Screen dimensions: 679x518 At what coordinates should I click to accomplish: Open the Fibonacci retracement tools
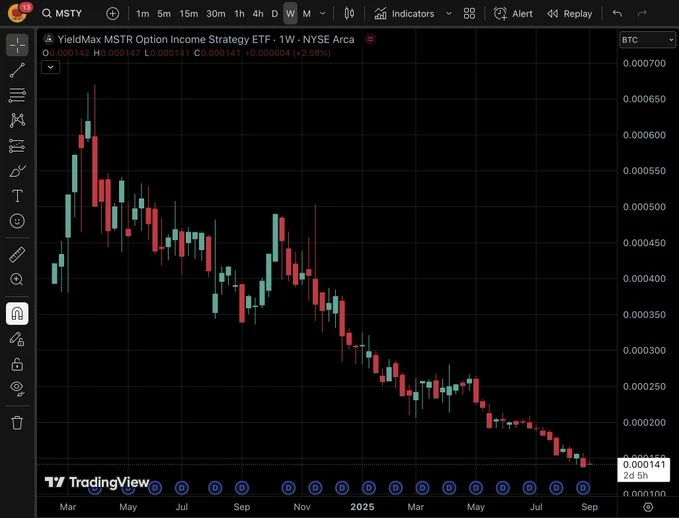pyautogui.click(x=17, y=95)
